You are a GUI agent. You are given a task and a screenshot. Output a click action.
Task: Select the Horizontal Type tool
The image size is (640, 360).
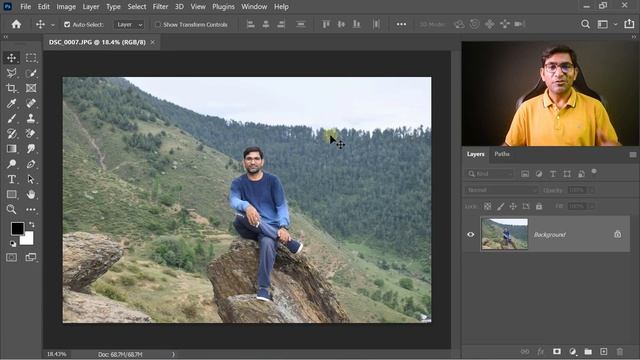[11, 179]
